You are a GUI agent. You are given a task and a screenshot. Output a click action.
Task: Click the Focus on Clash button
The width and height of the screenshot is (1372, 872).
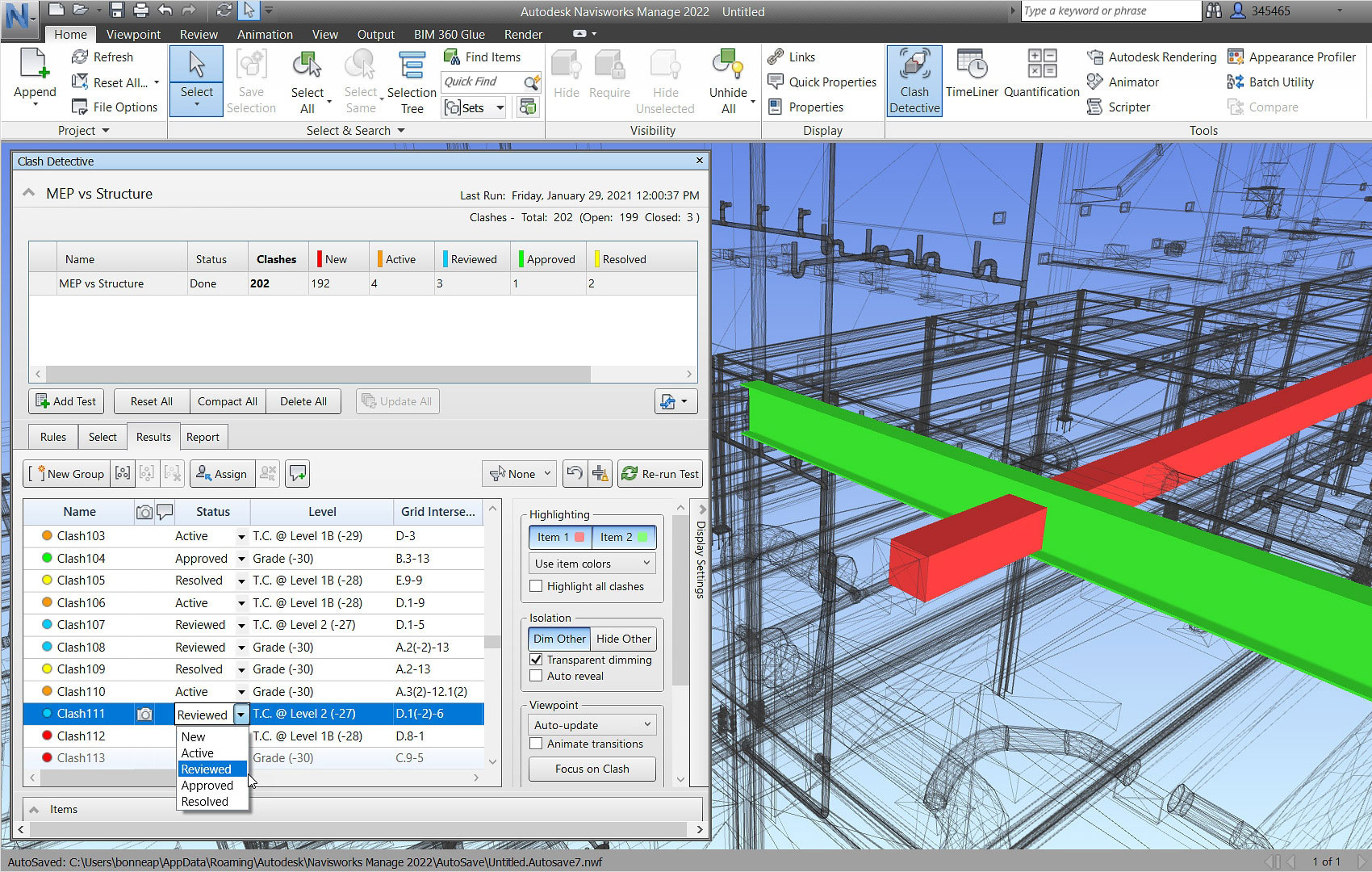click(592, 769)
